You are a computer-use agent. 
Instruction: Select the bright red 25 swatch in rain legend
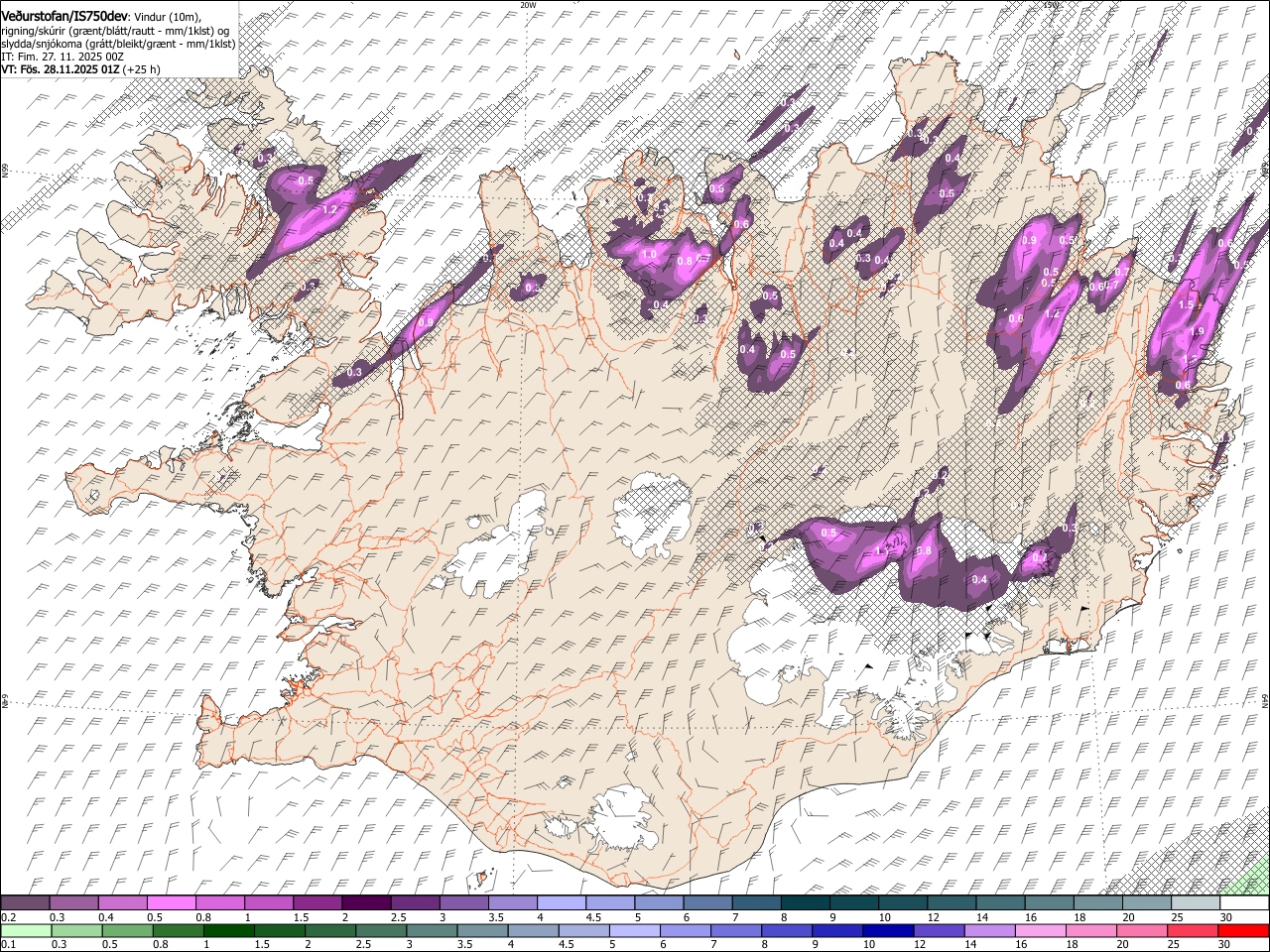pyautogui.click(x=1193, y=931)
